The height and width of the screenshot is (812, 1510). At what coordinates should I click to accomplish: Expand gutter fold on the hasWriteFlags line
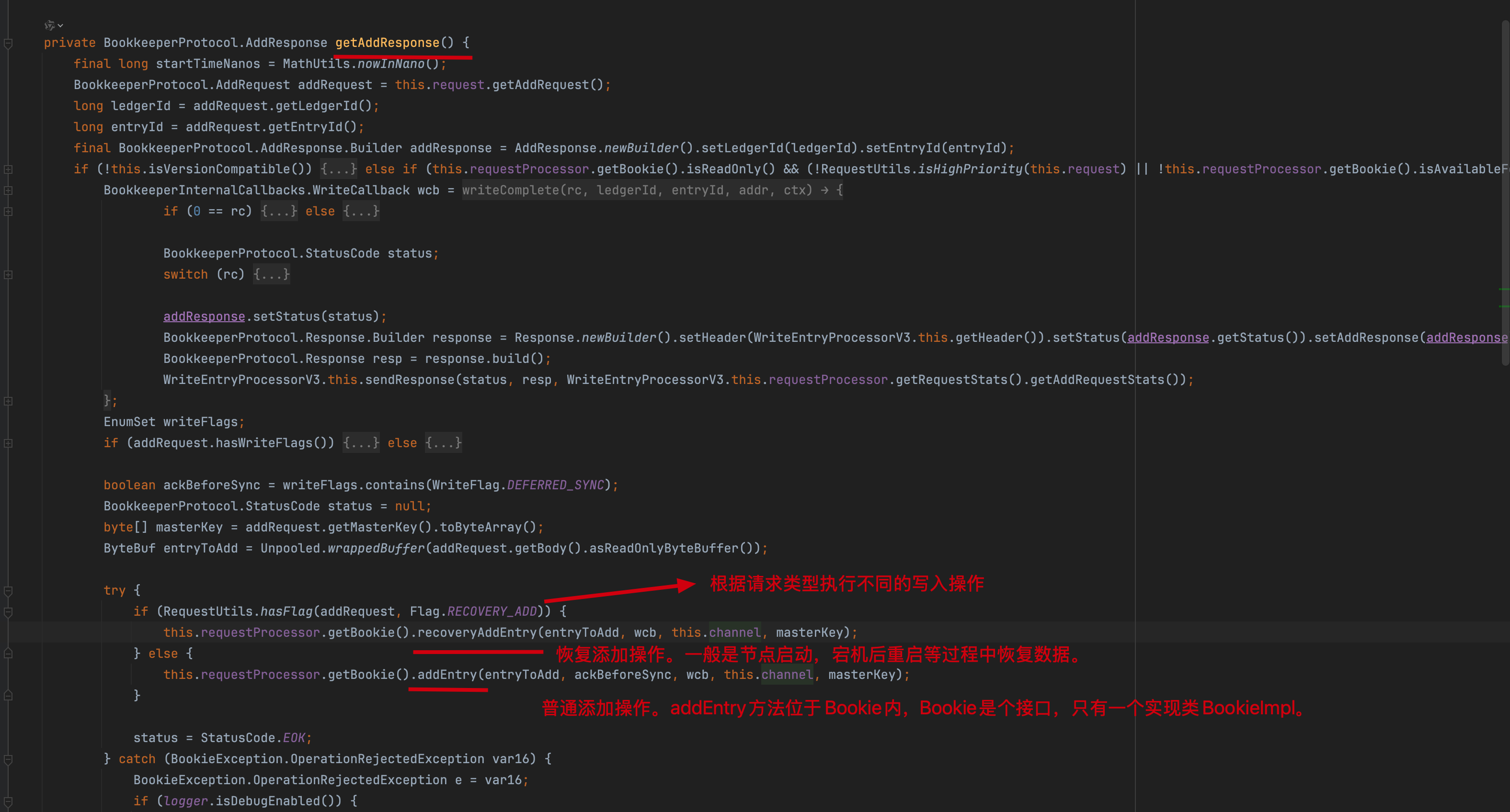pyautogui.click(x=8, y=443)
